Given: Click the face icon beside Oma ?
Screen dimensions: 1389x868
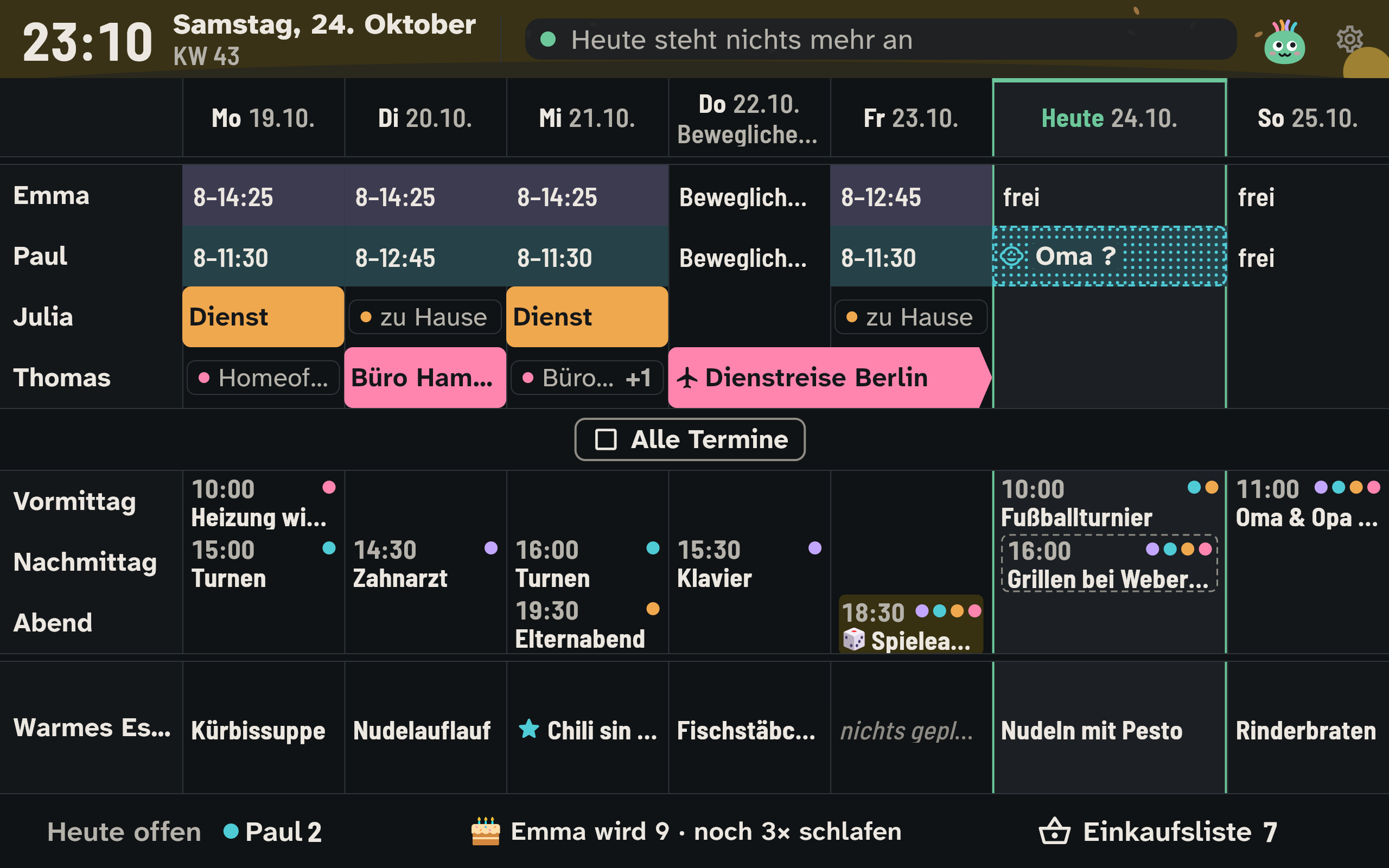Looking at the screenshot, I should pyautogui.click(x=1011, y=256).
